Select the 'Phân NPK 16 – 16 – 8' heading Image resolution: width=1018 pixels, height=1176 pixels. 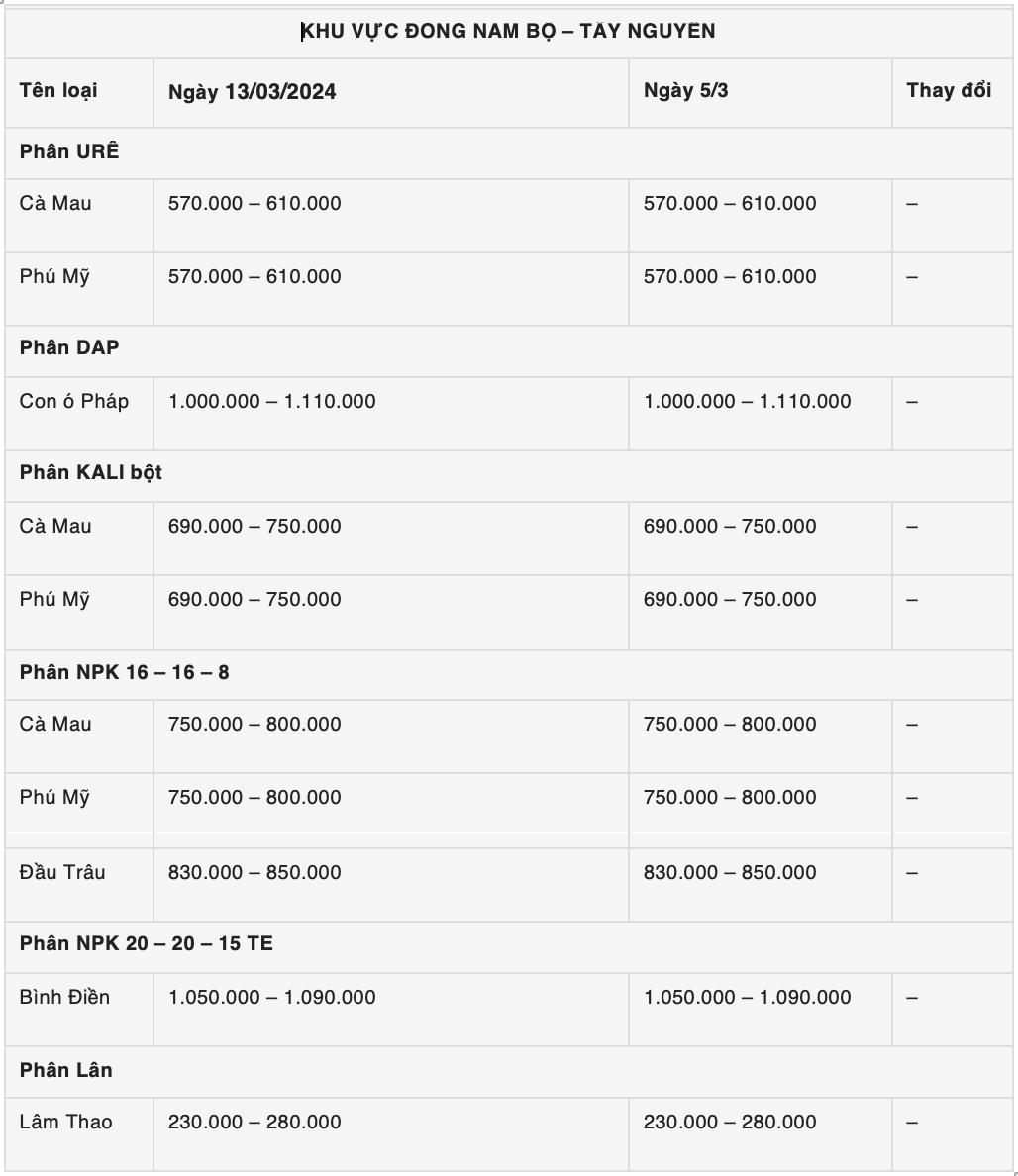[124, 672]
